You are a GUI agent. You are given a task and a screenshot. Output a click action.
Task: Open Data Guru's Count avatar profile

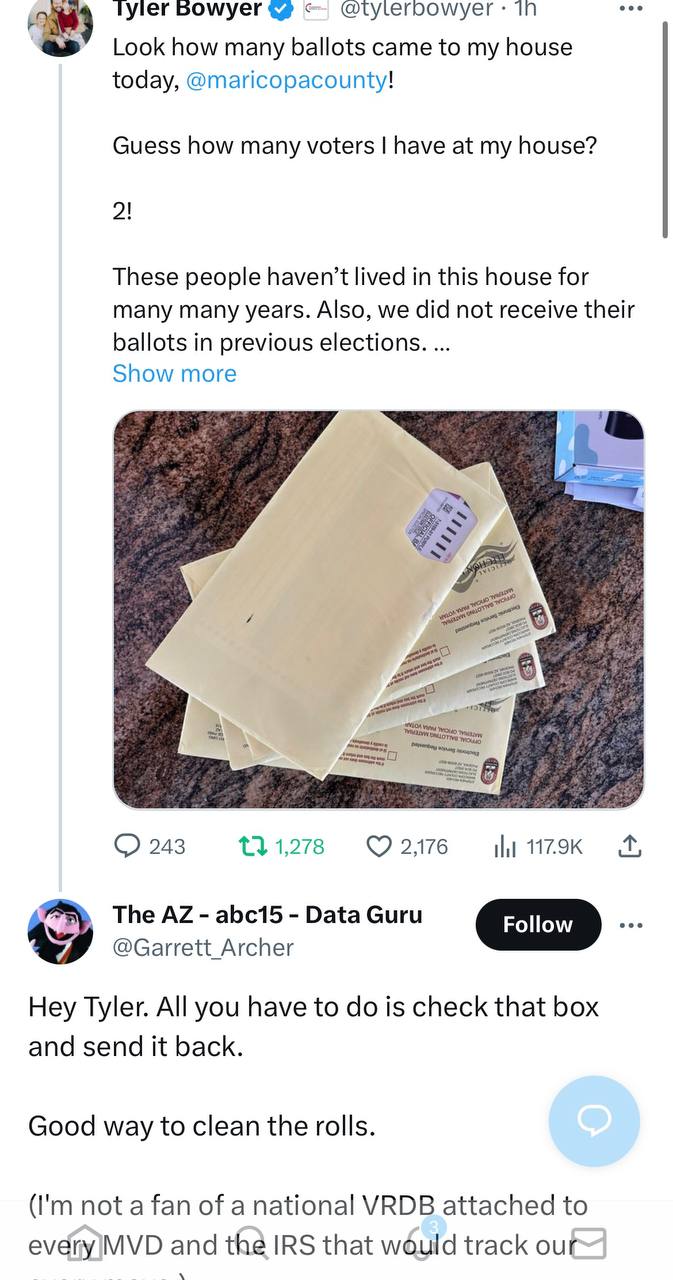pyautogui.click(x=60, y=931)
